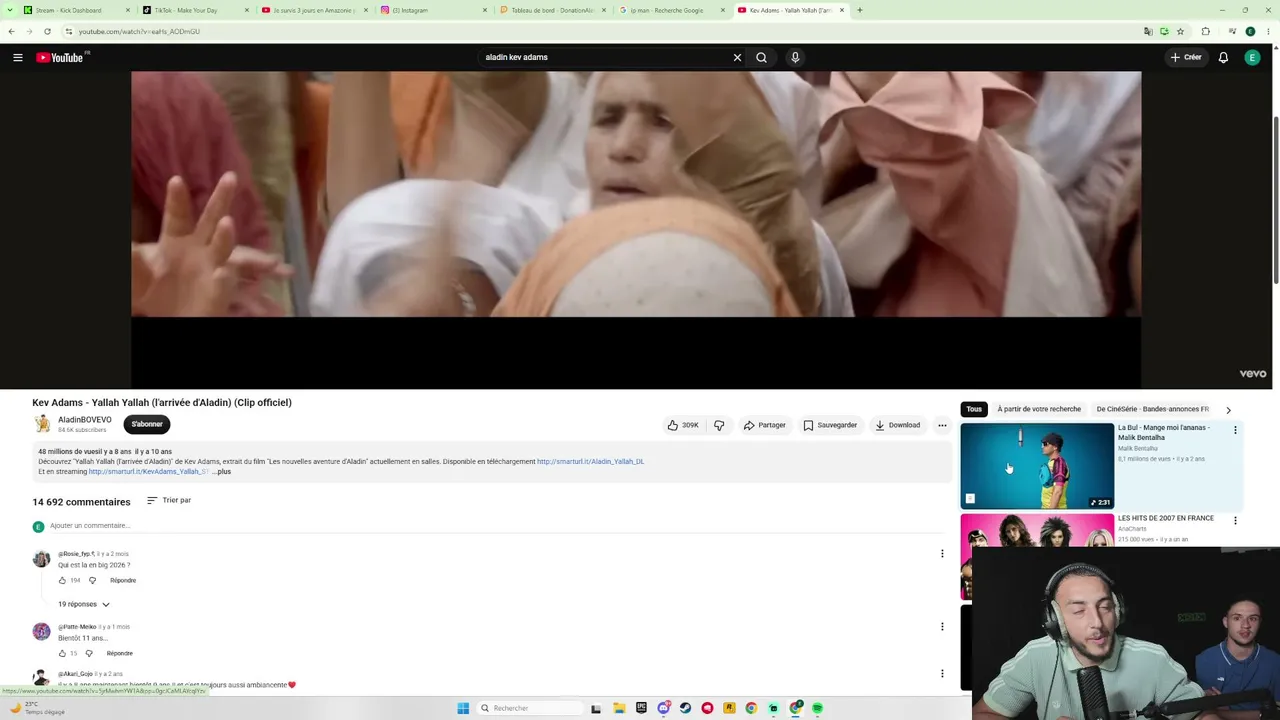This screenshot has height=720, width=1280.
Task: Open the Windows Start menu
Action: 463,708
